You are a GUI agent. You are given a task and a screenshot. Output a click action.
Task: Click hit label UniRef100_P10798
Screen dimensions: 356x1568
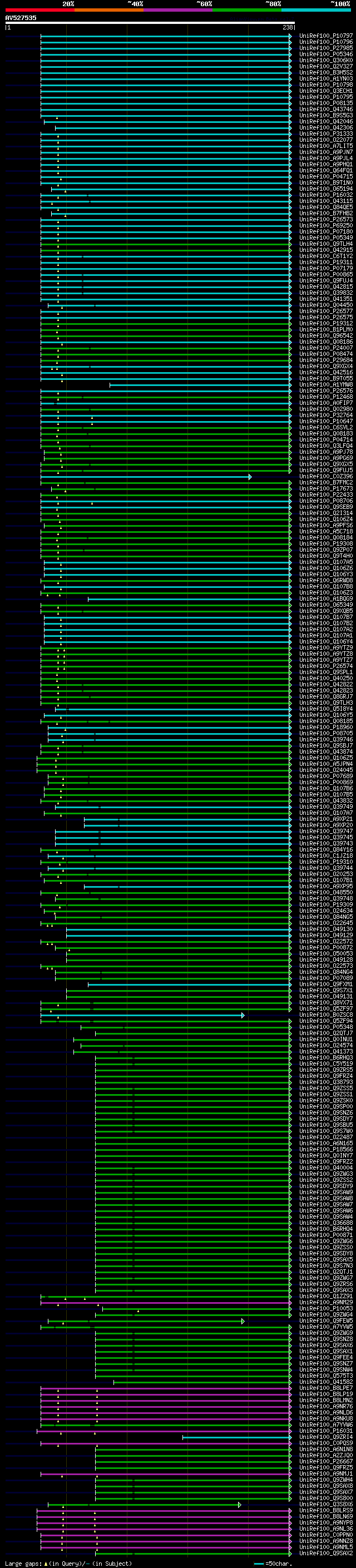pyautogui.click(x=326, y=85)
